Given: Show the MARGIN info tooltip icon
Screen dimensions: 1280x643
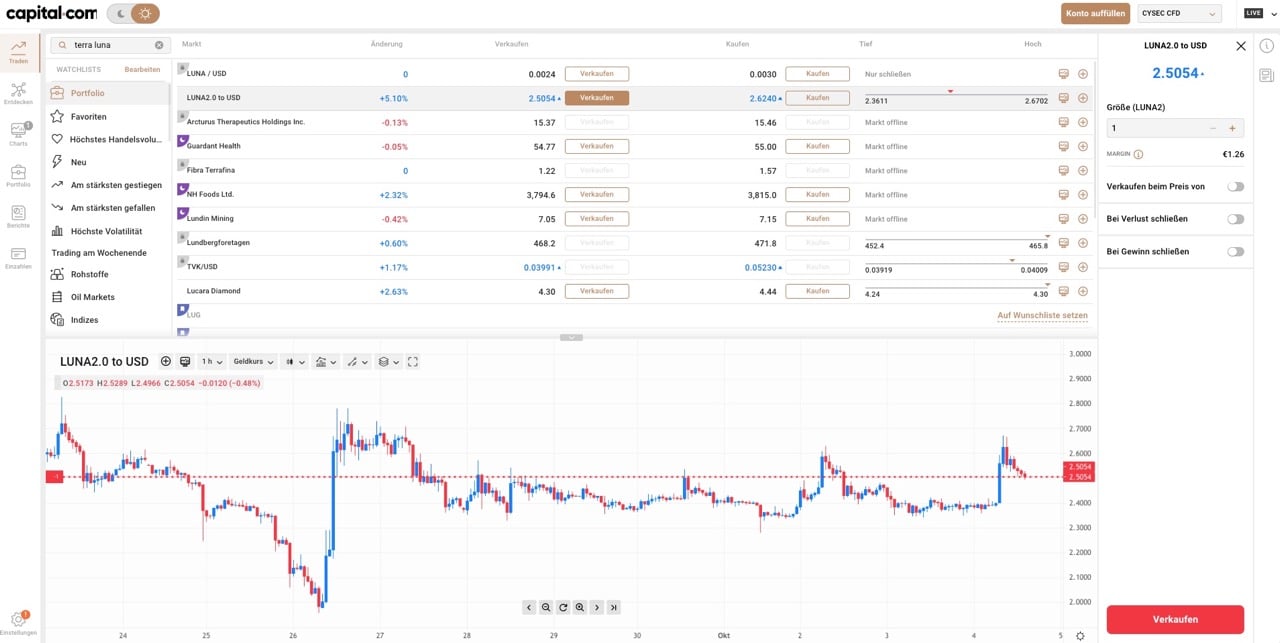Looking at the screenshot, I should [1139, 155].
